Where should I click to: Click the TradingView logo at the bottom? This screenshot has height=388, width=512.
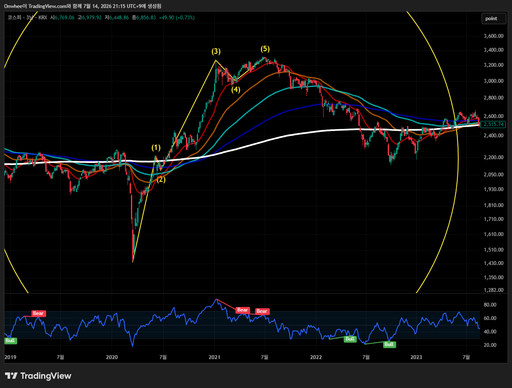[38, 376]
